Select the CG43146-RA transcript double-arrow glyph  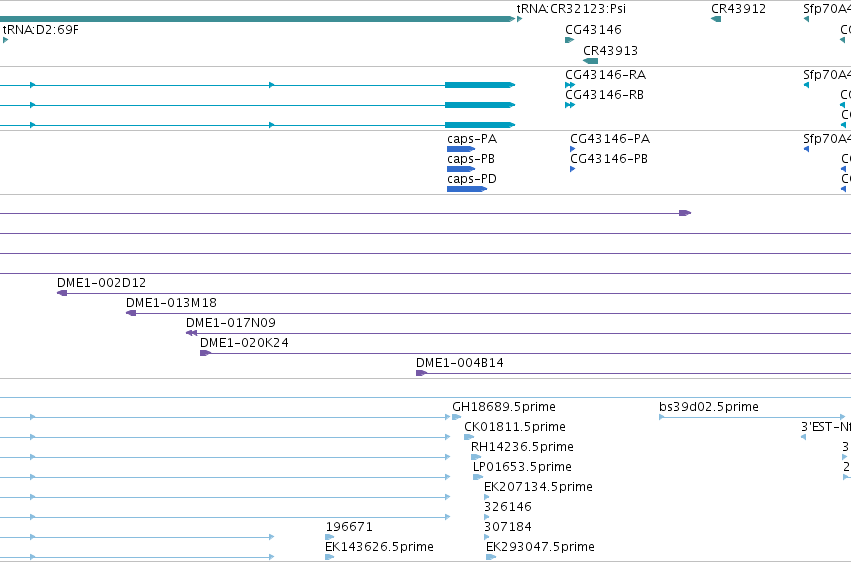pyautogui.click(x=570, y=85)
